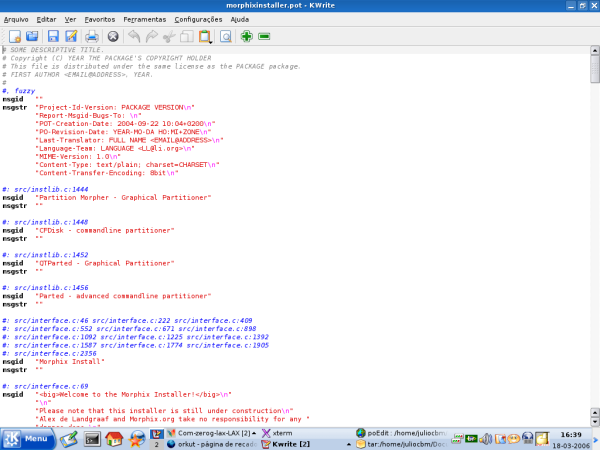This screenshot has height=450, width=600.
Task: Close the document with the round X icon
Action: click(x=113, y=36)
